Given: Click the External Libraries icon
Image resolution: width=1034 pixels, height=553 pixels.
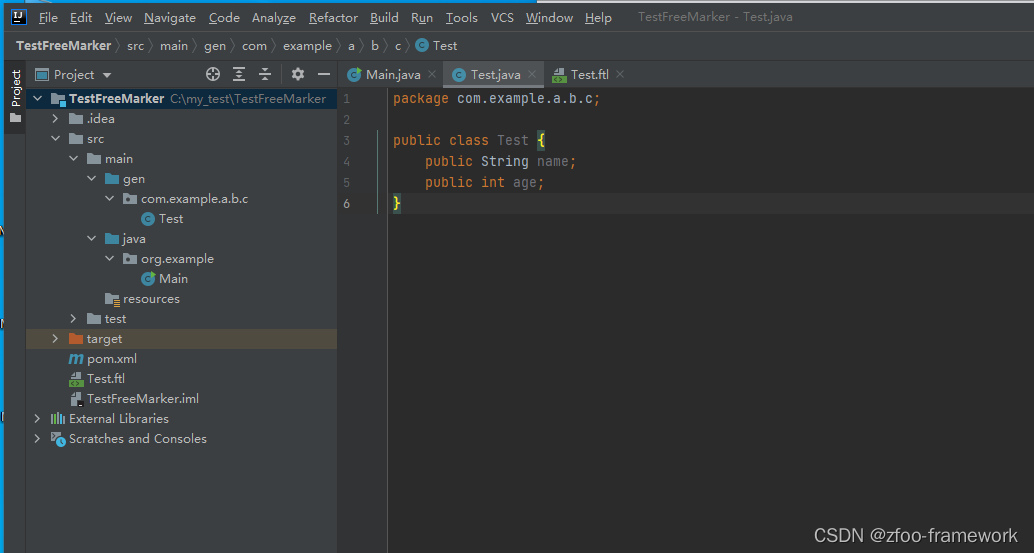Looking at the screenshot, I should pyautogui.click(x=58, y=419).
